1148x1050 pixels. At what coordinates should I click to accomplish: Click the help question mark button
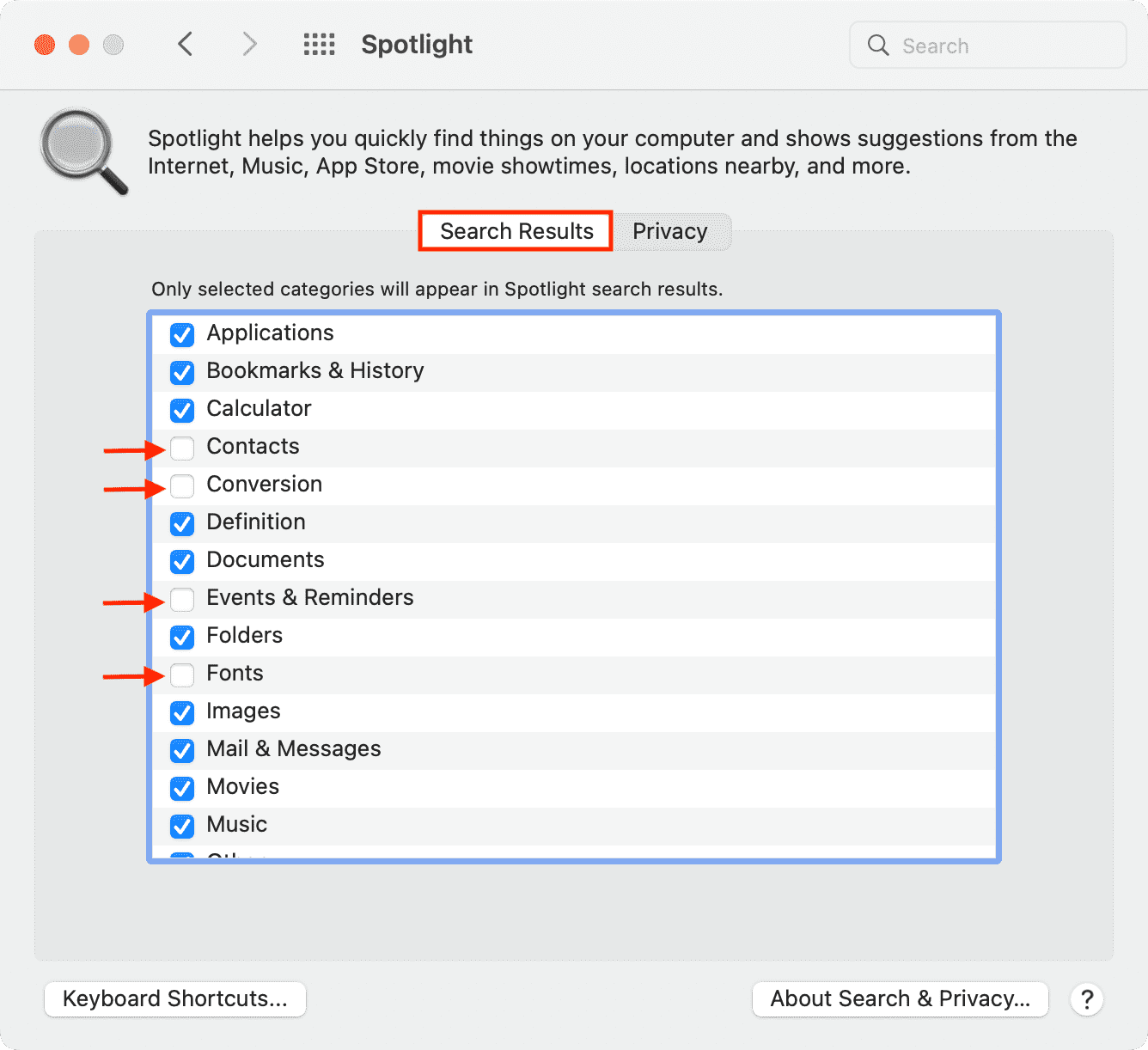click(1086, 999)
